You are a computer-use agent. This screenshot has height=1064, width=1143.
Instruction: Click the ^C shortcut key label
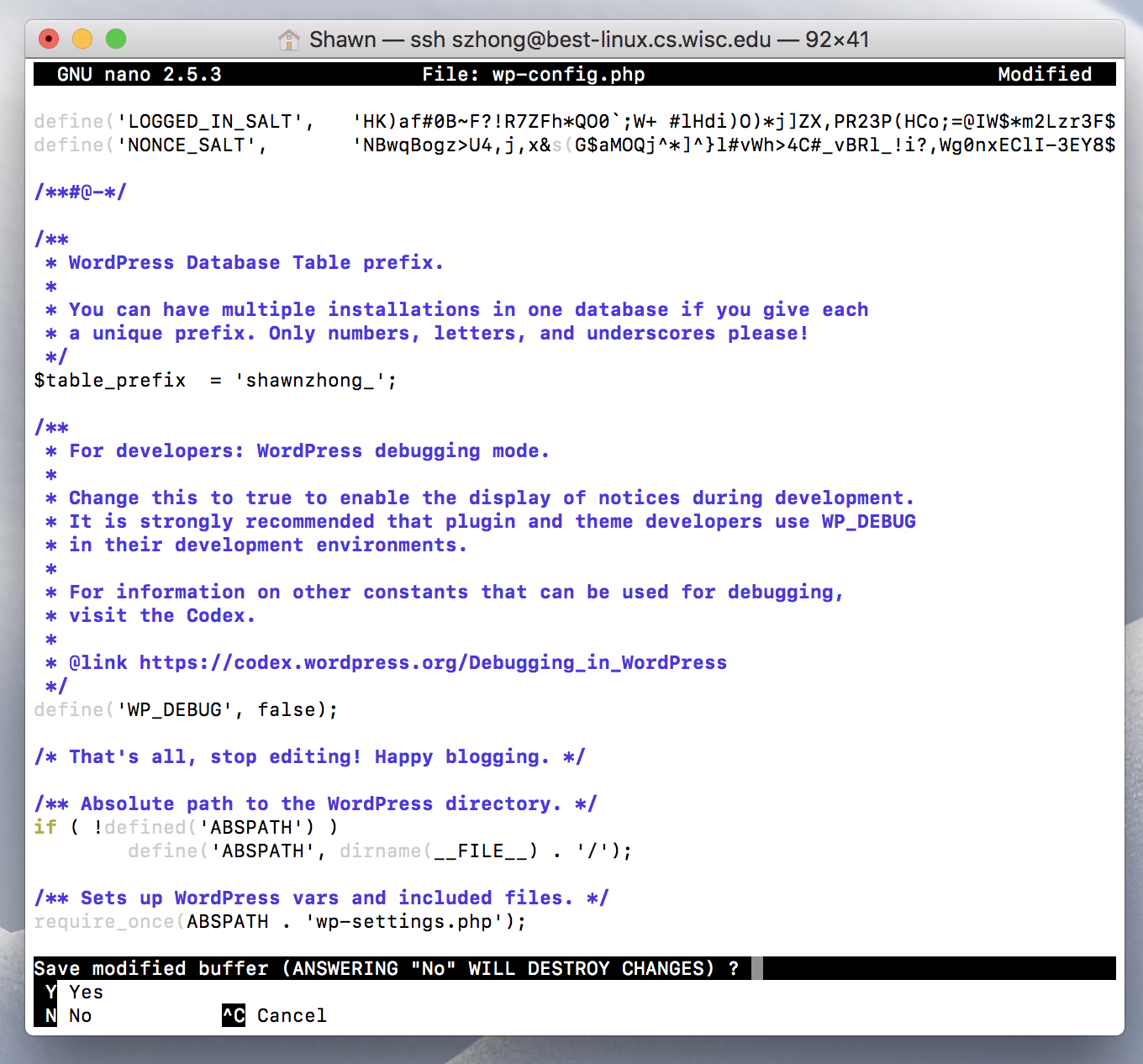point(234,1015)
